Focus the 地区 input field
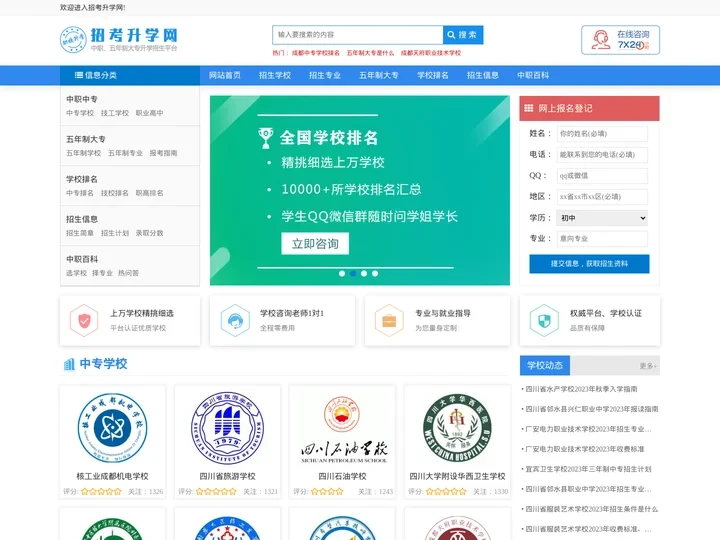Screen dimensions: 720x540 click(x=602, y=197)
